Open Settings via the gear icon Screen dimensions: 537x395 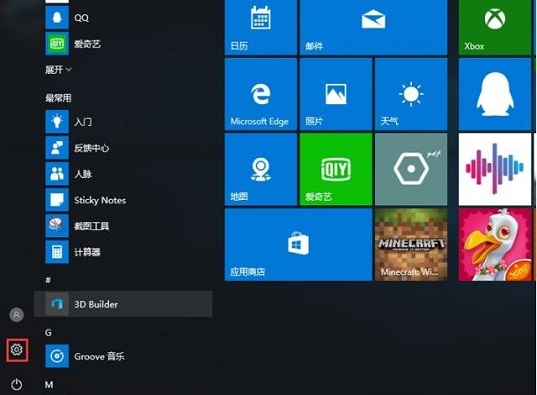pos(16,350)
